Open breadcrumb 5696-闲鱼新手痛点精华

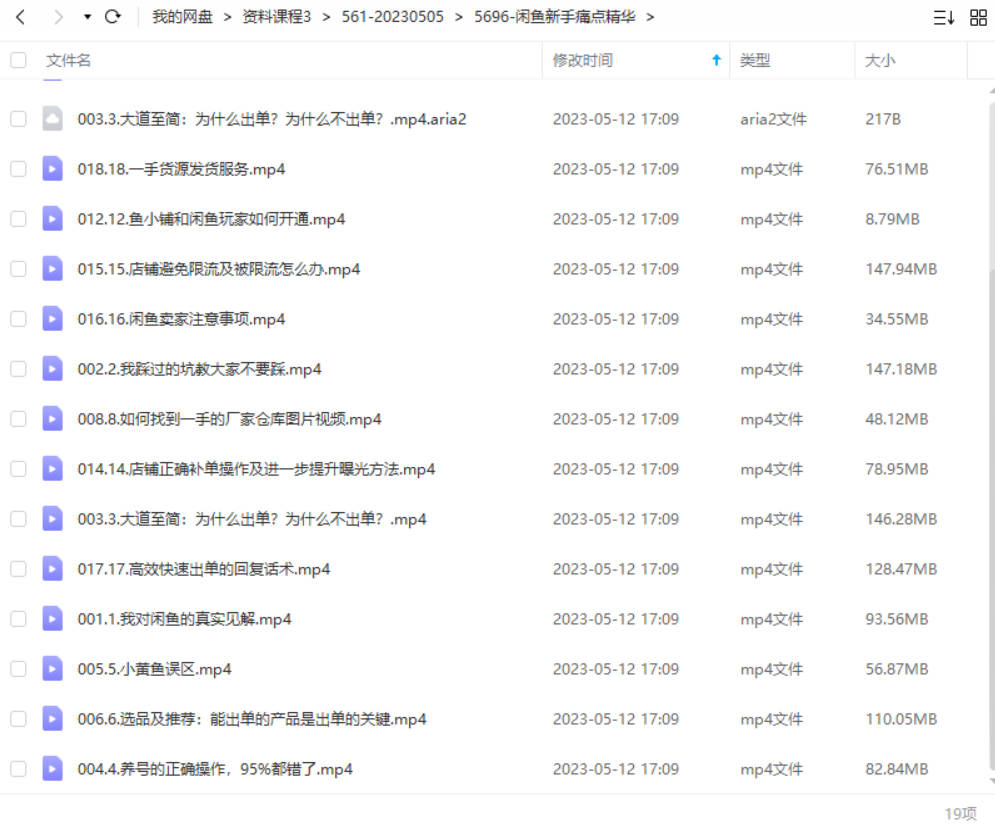(x=555, y=17)
